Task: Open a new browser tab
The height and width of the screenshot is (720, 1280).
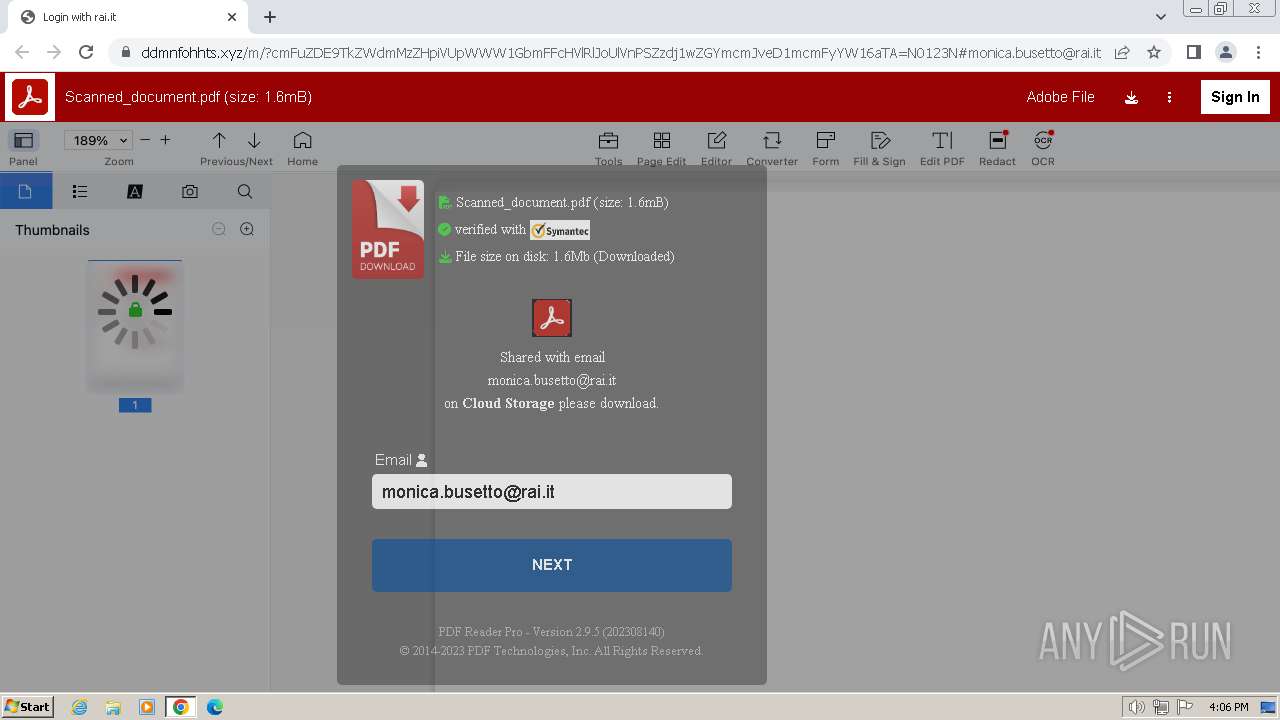Action: point(270,17)
